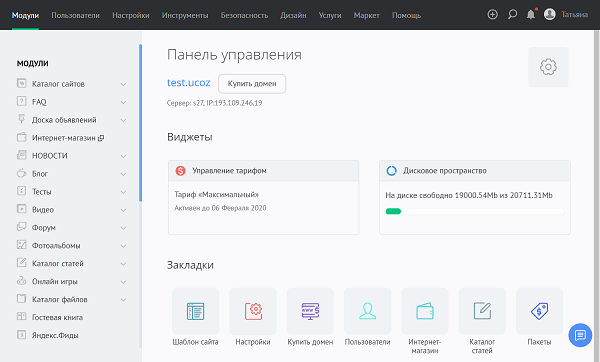Click the Онлайн игры sidebar icon
The height and width of the screenshot is (362, 600).
coord(22,281)
